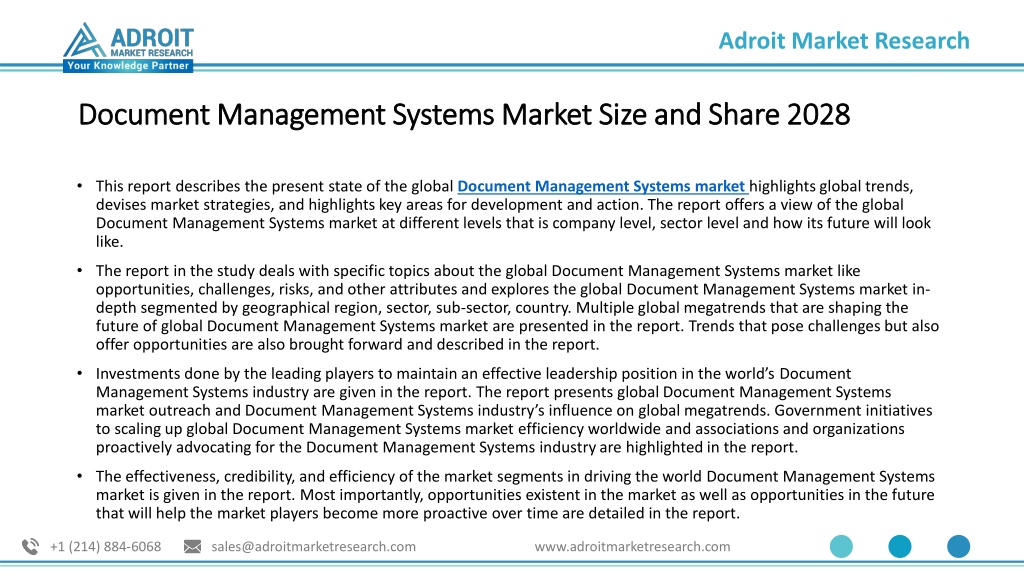Screen dimensions: 1024x576
Task: Select phone number +1 (214) 884-6068
Action: click(105, 547)
